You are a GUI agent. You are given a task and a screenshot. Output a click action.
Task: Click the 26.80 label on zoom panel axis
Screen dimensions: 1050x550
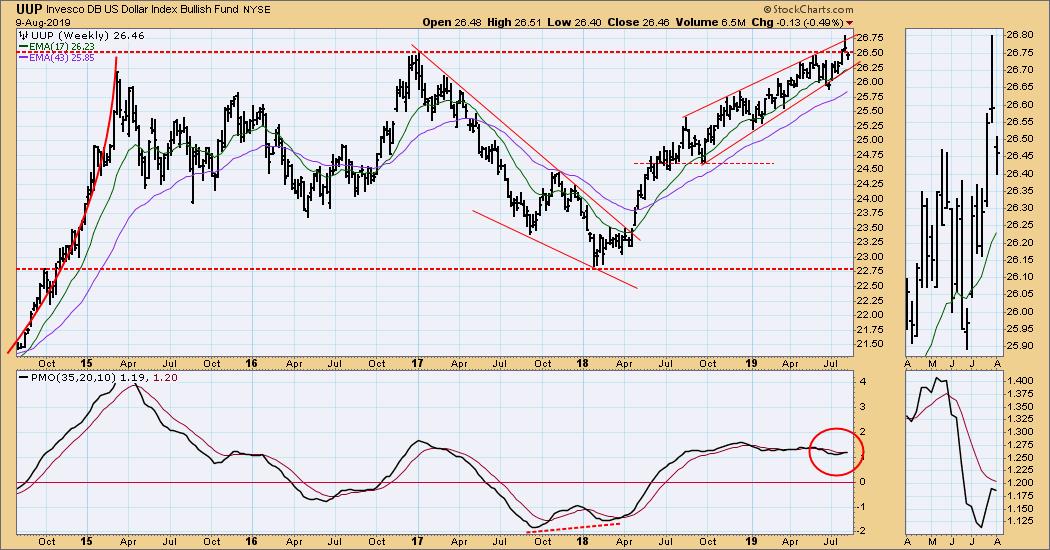pos(1019,35)
